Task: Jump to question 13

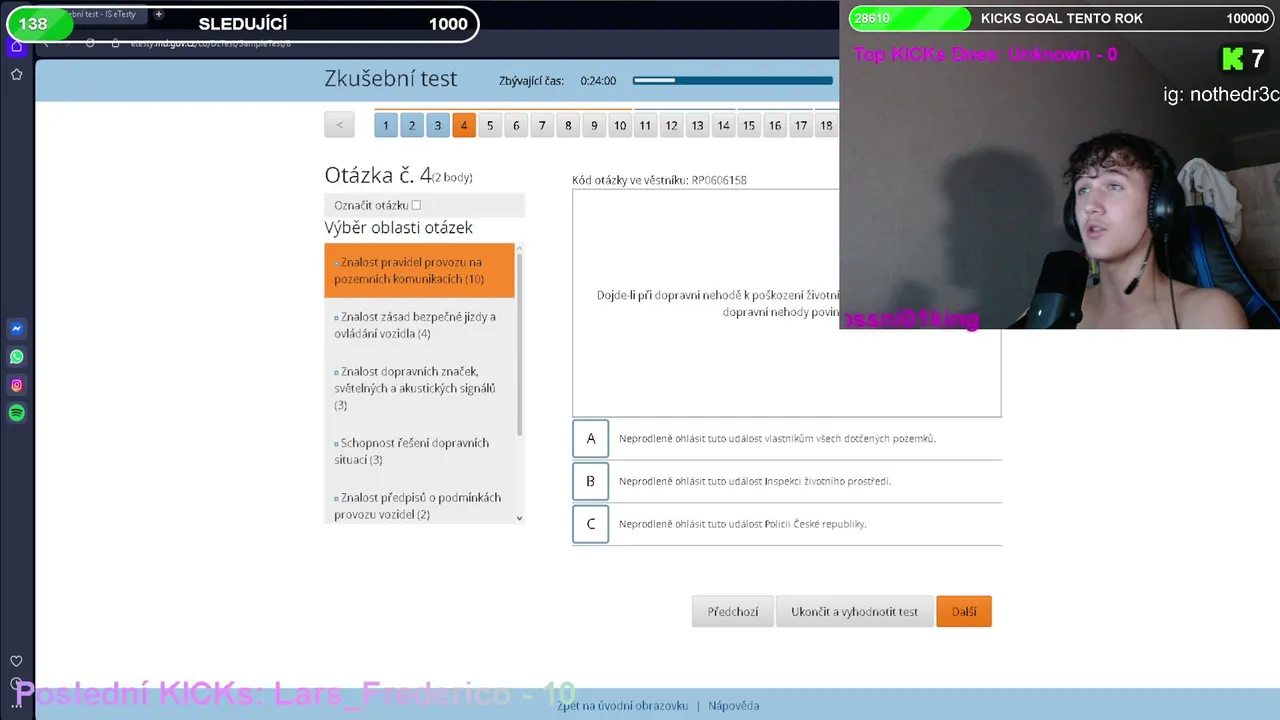Action: tap(697, 125)
